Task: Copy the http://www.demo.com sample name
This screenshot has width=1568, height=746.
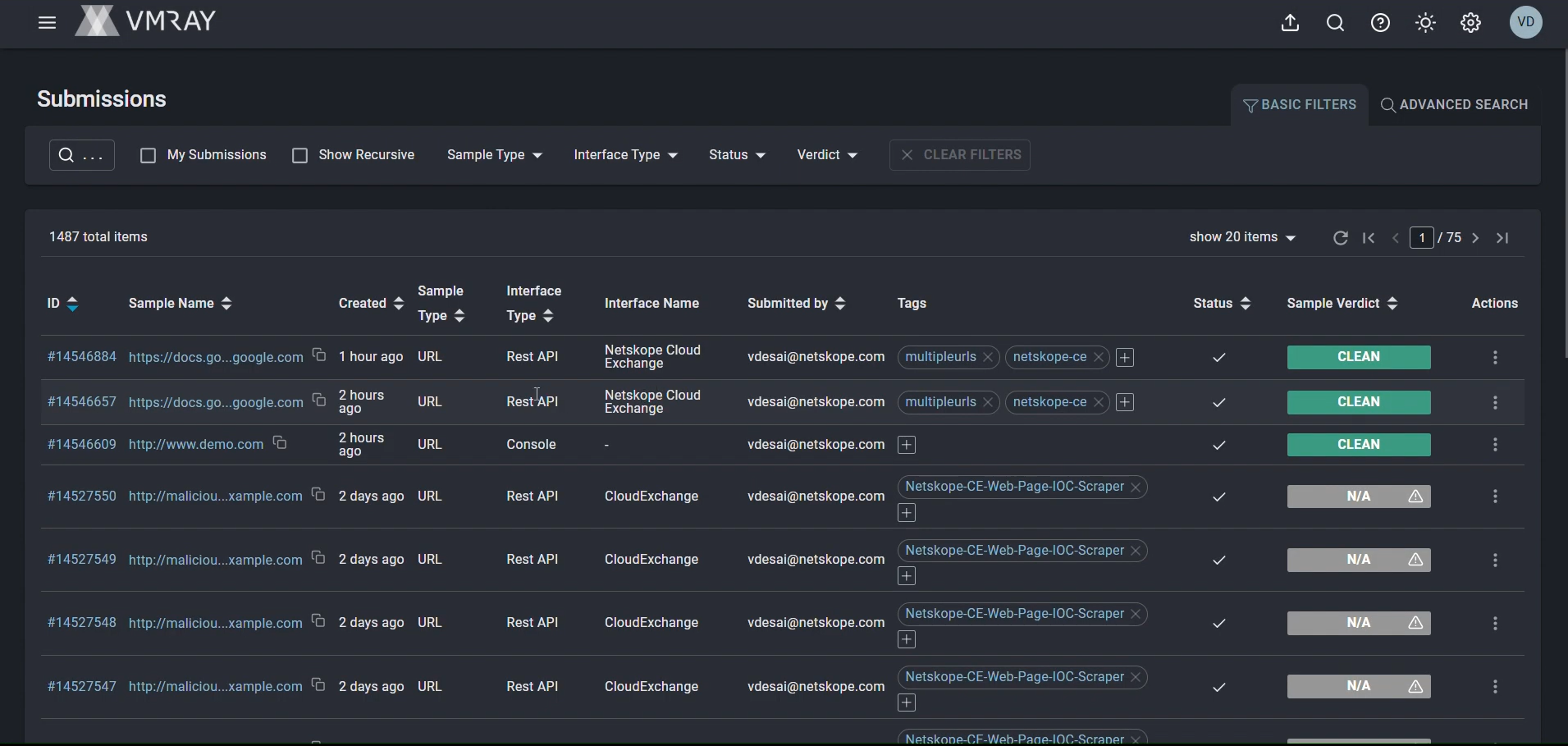Action: pyautogui.click(x=280, y=443)
